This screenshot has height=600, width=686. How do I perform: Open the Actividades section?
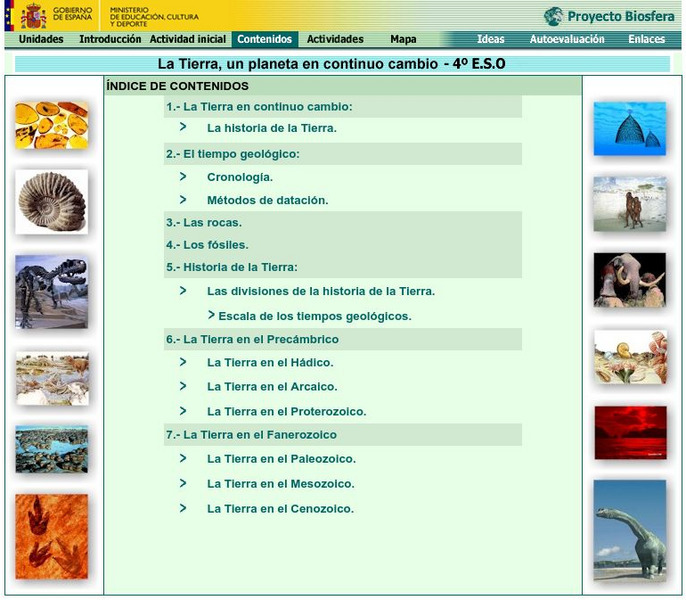pyautogui.click(x=335, y=39)
